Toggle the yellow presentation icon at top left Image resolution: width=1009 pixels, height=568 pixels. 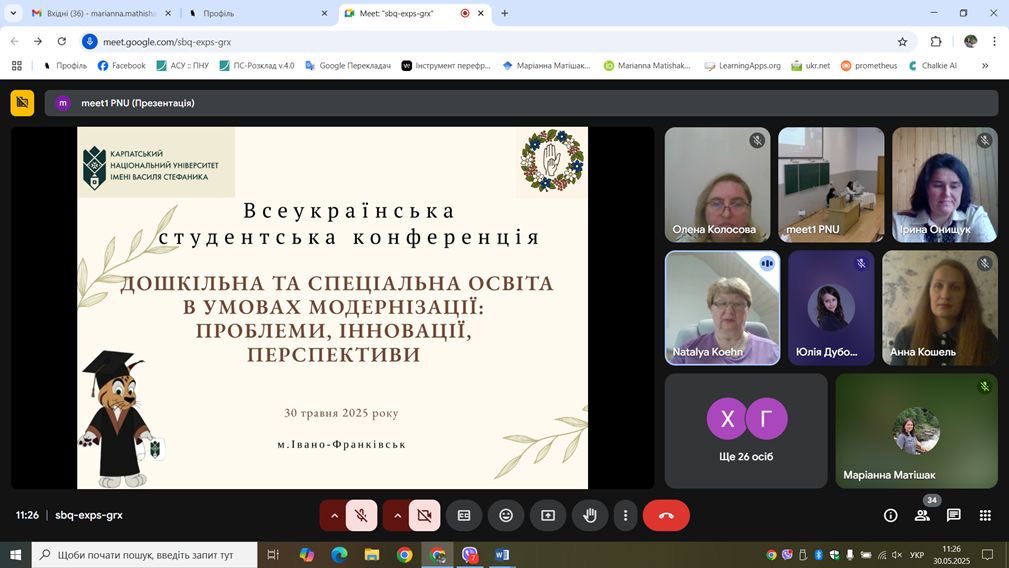[x=22, y=103]
